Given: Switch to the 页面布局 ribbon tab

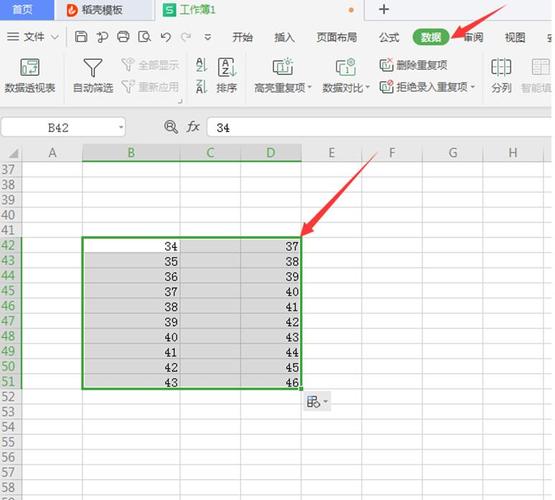Looking at the screenshot, I should 337,37.
